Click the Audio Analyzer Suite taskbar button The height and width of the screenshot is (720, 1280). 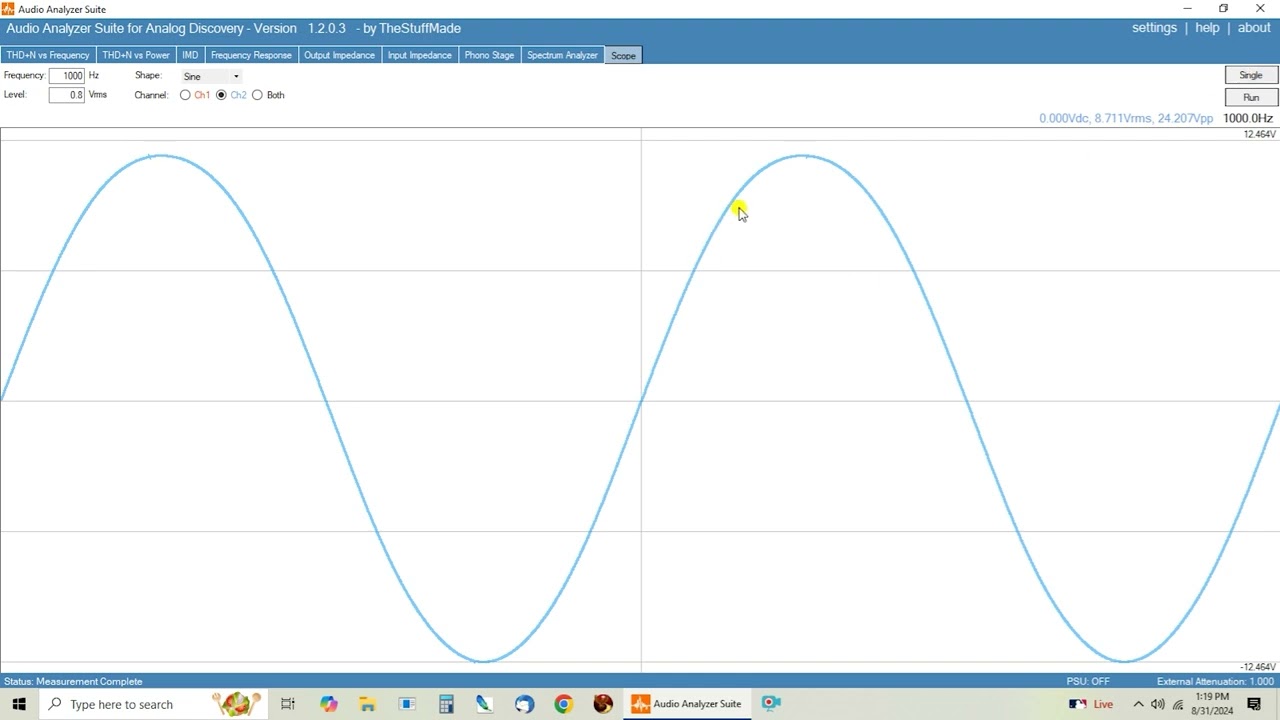pyautogui.click(x=686, y=704)
